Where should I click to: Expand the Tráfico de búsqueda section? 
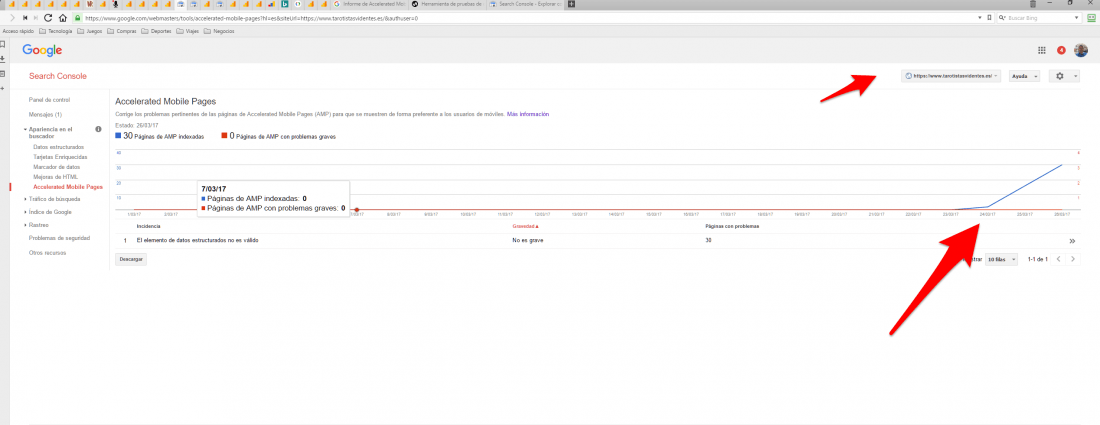tap(25, 199)
